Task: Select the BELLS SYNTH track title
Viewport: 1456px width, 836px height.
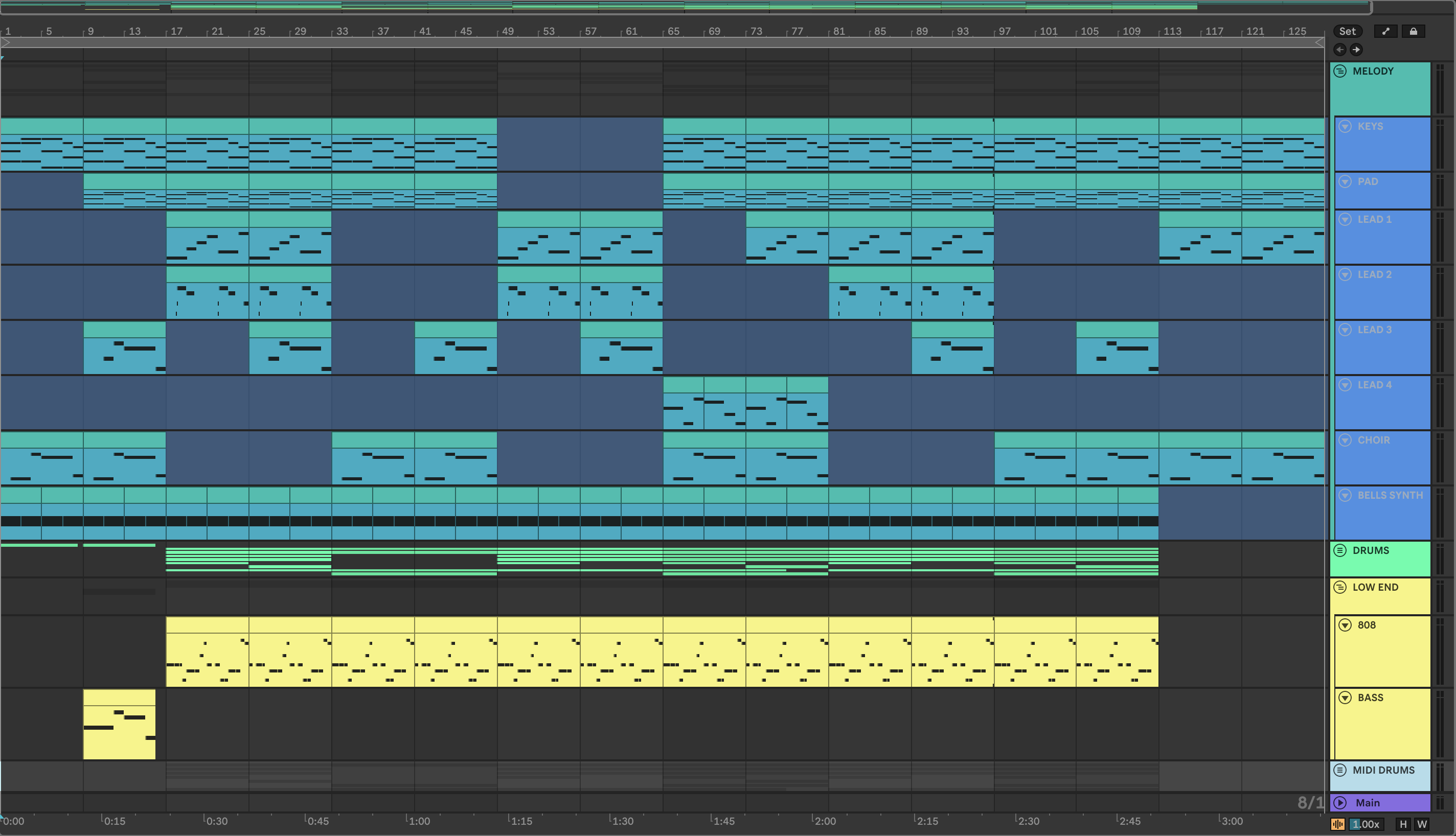Action: click(1390, 495)
